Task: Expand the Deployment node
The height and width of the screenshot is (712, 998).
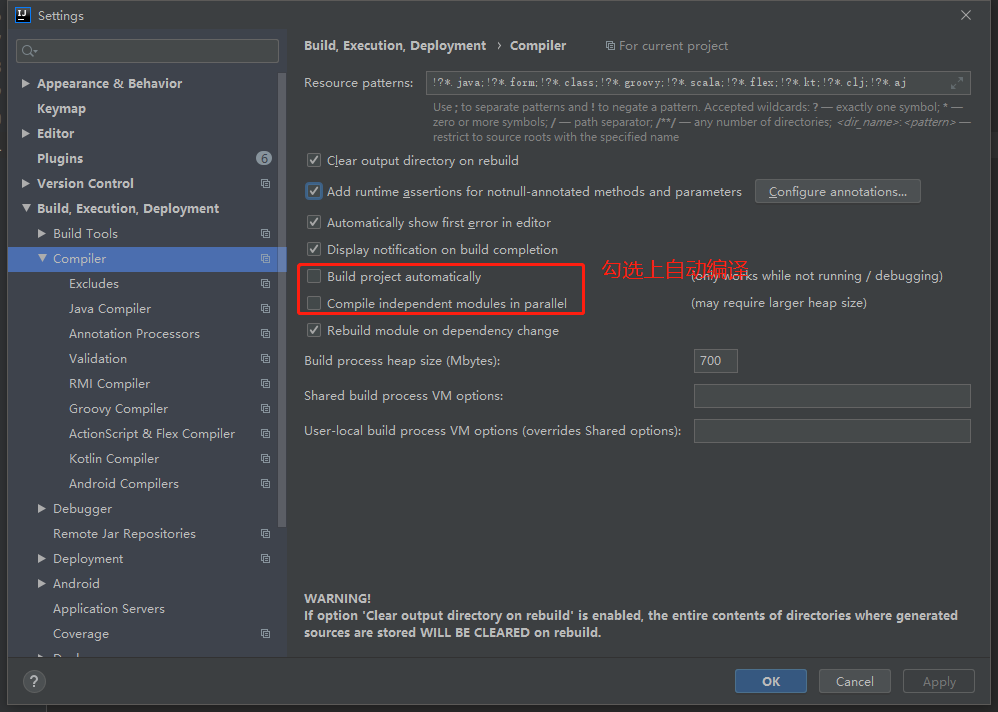Action: pos(41,559)
